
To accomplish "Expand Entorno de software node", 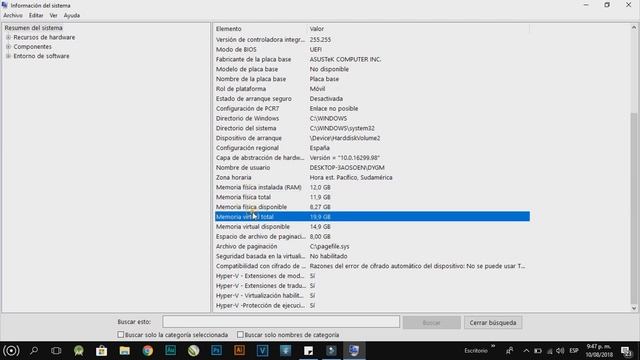I will 8,56.
